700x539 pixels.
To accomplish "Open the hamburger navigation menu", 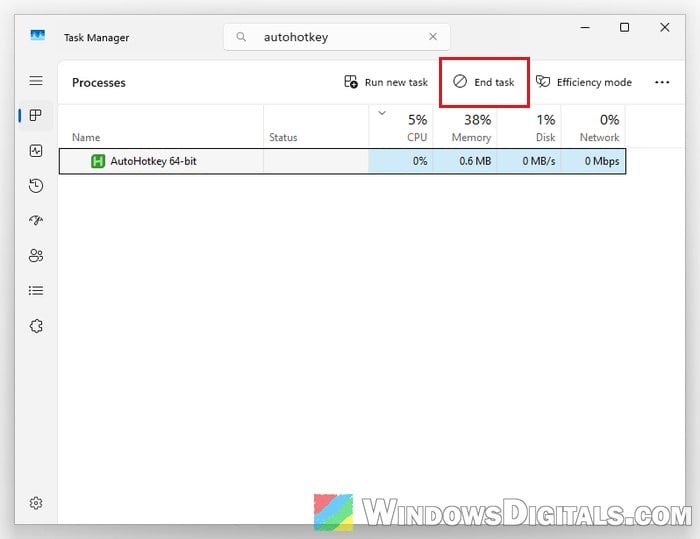I will tap(36, 80).
